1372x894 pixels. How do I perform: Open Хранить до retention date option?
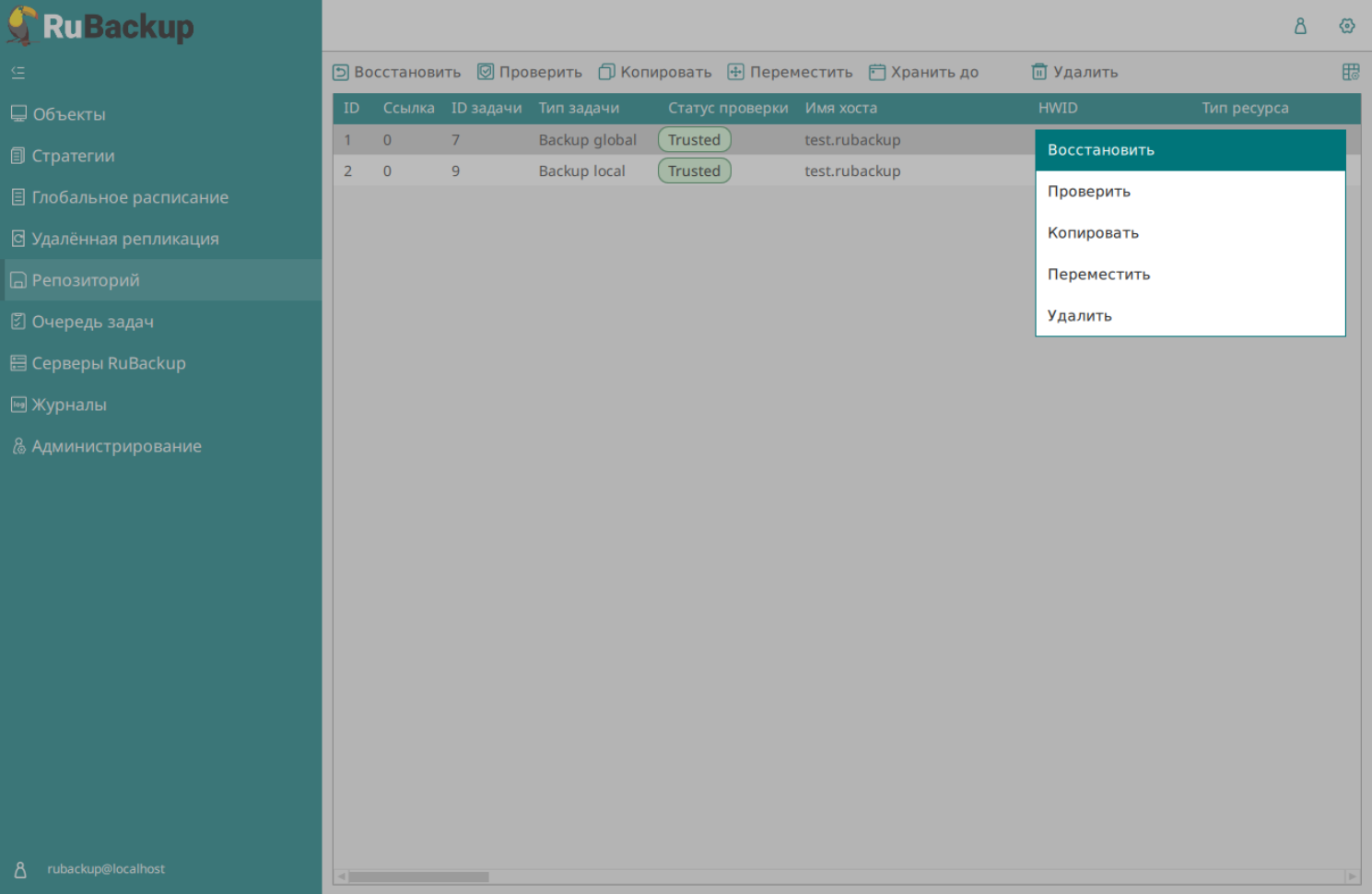click(x=924, y=72)
